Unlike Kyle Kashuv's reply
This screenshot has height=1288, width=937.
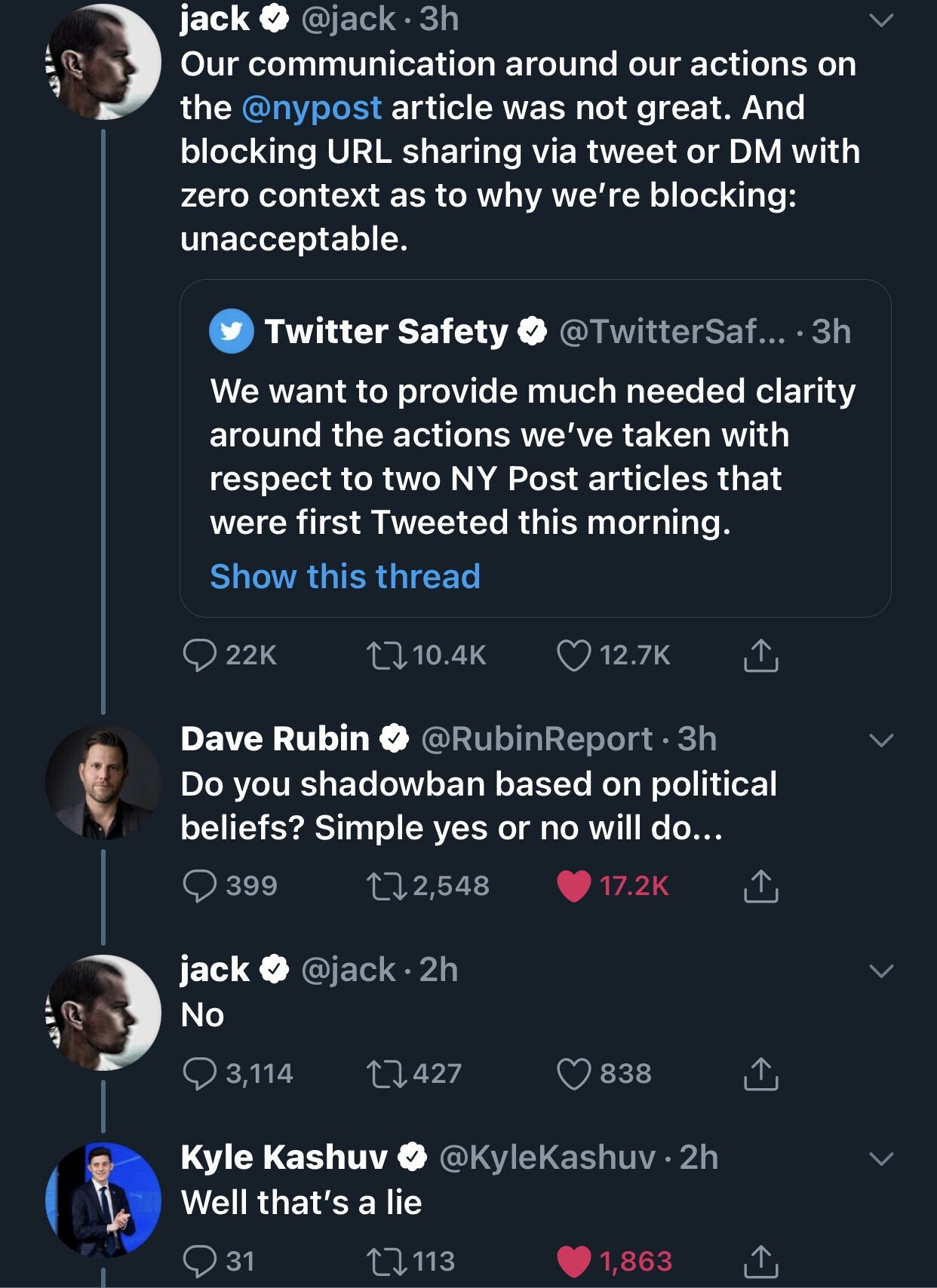pyautogui.click(x=573, y=1261)
